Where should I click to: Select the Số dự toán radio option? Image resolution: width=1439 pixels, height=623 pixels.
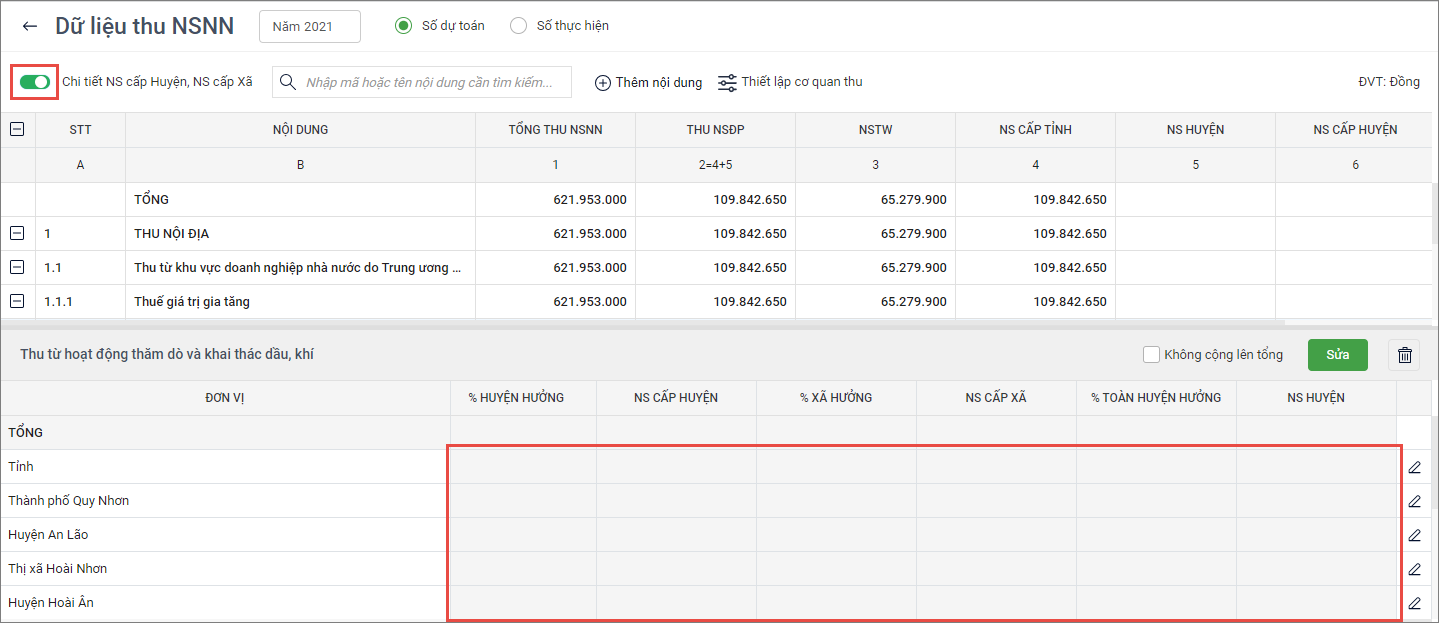point(404,26)
